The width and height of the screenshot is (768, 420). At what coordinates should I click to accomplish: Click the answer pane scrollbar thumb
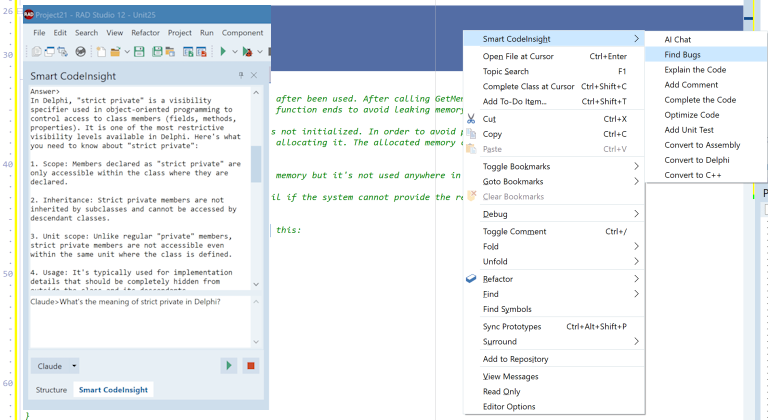[256, 164]
